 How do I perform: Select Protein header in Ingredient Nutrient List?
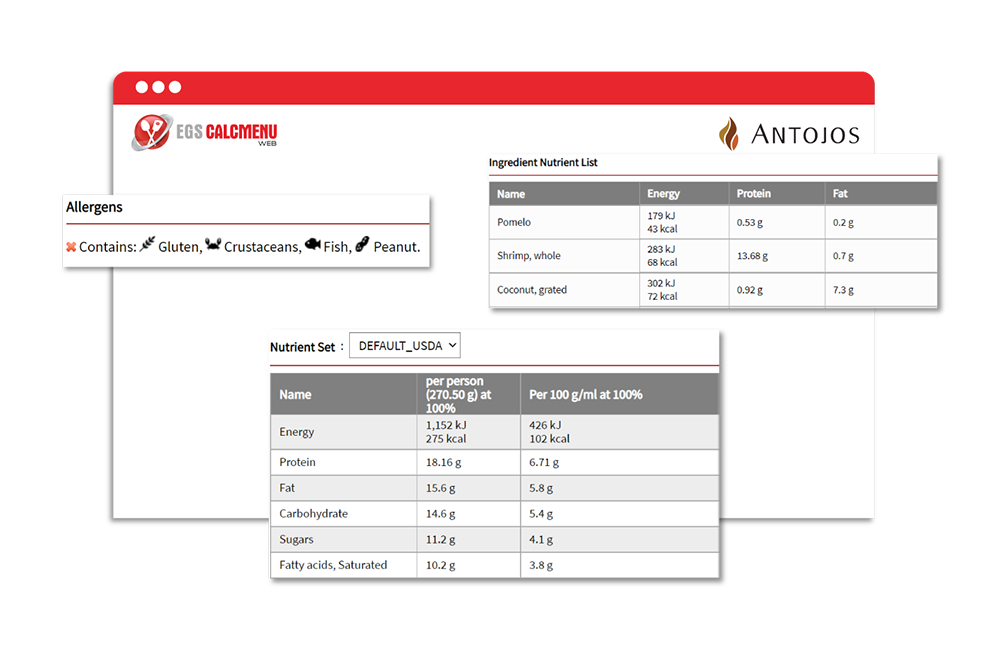point(754,194)
